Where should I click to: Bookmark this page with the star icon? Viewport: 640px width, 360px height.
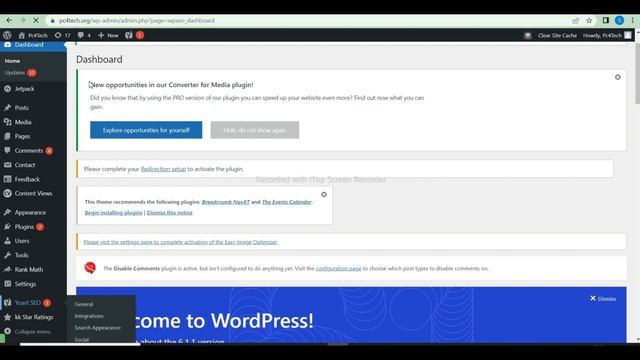(x=589, y=20)
